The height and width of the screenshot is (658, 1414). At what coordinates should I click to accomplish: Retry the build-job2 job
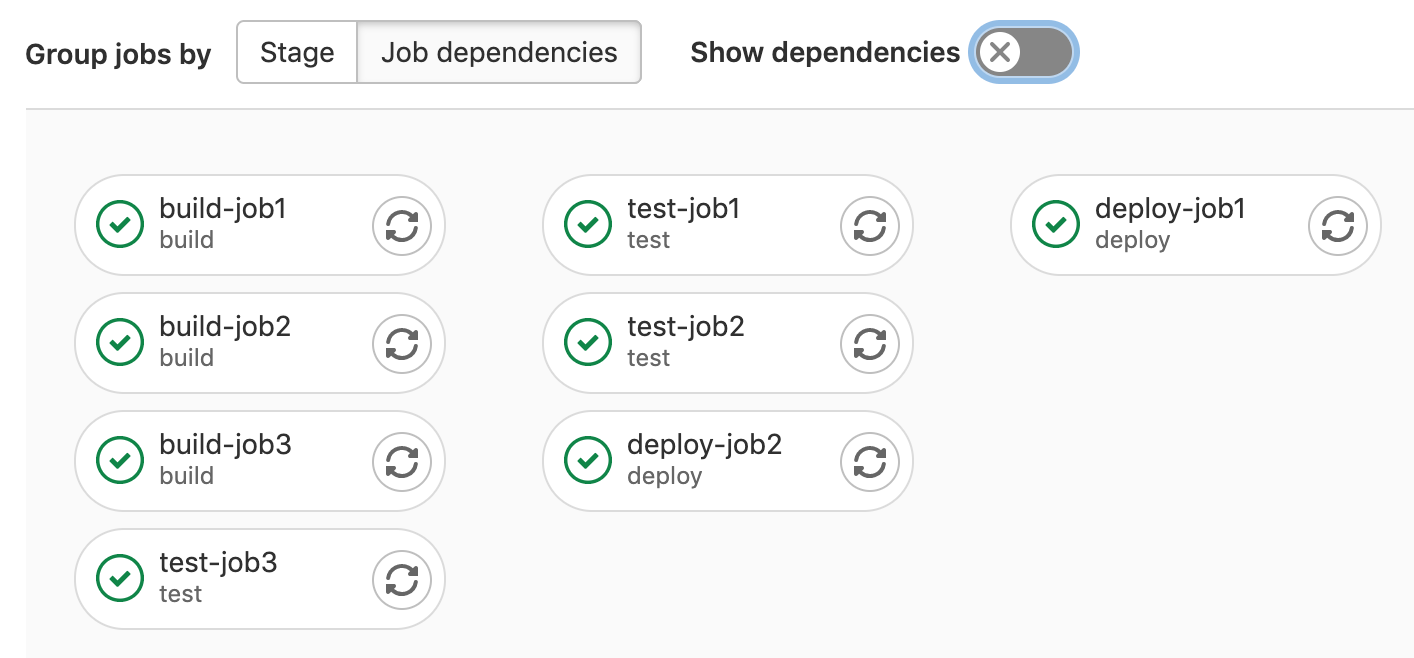(402, 343)
